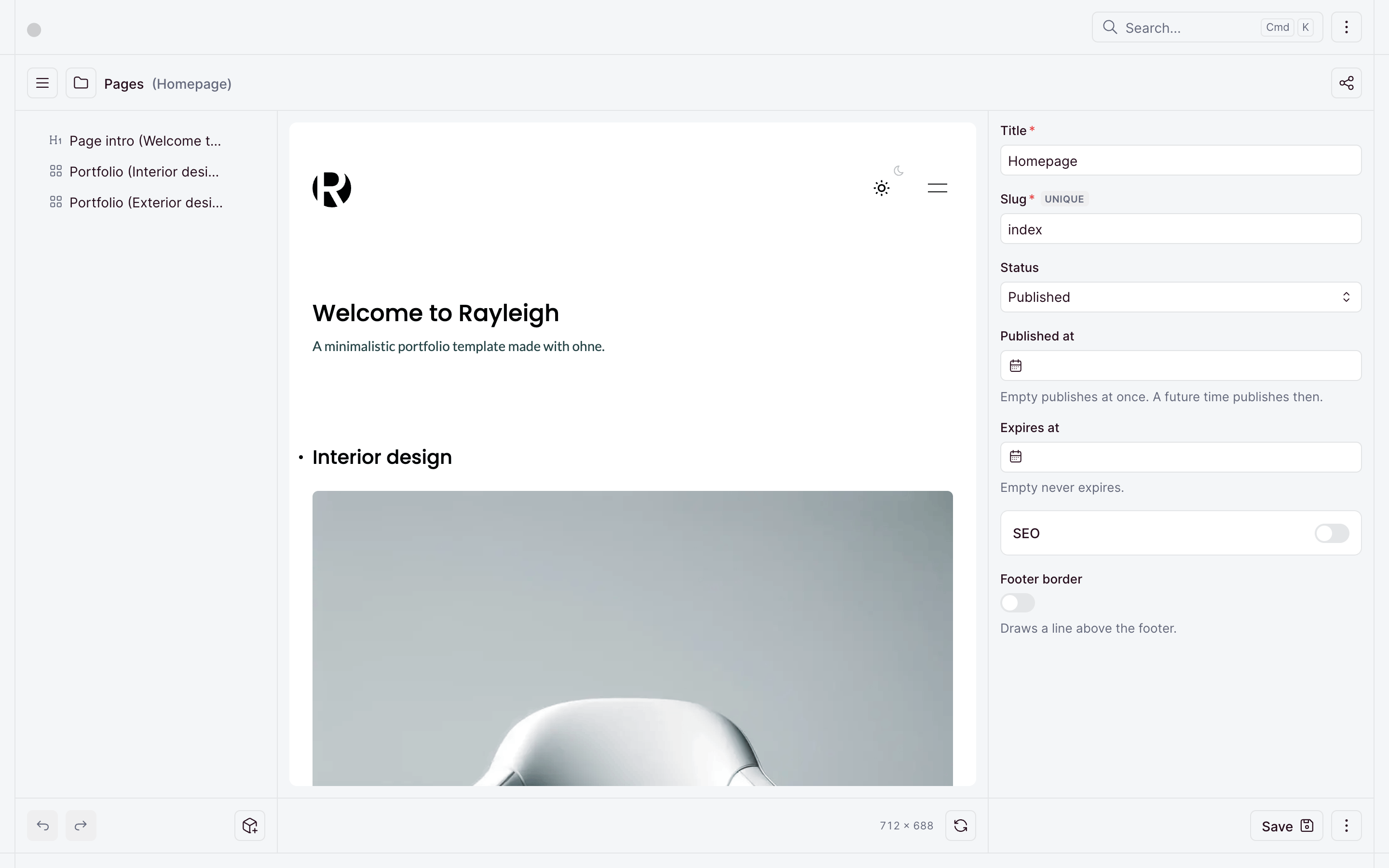The width and height of the screenshot is (1389, 868).
Task: Open the hamburger sidebar menu
Action: tap(42, 83)
